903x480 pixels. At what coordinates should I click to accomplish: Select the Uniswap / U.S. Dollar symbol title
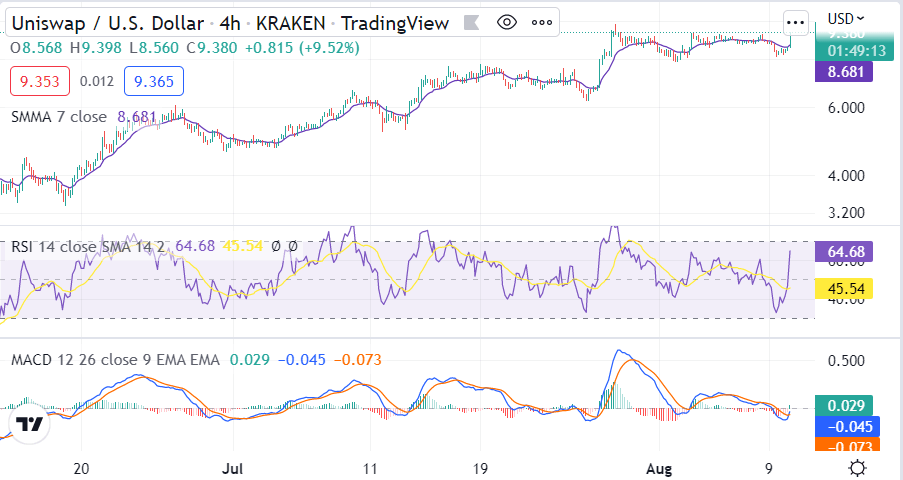coord(108,23)
